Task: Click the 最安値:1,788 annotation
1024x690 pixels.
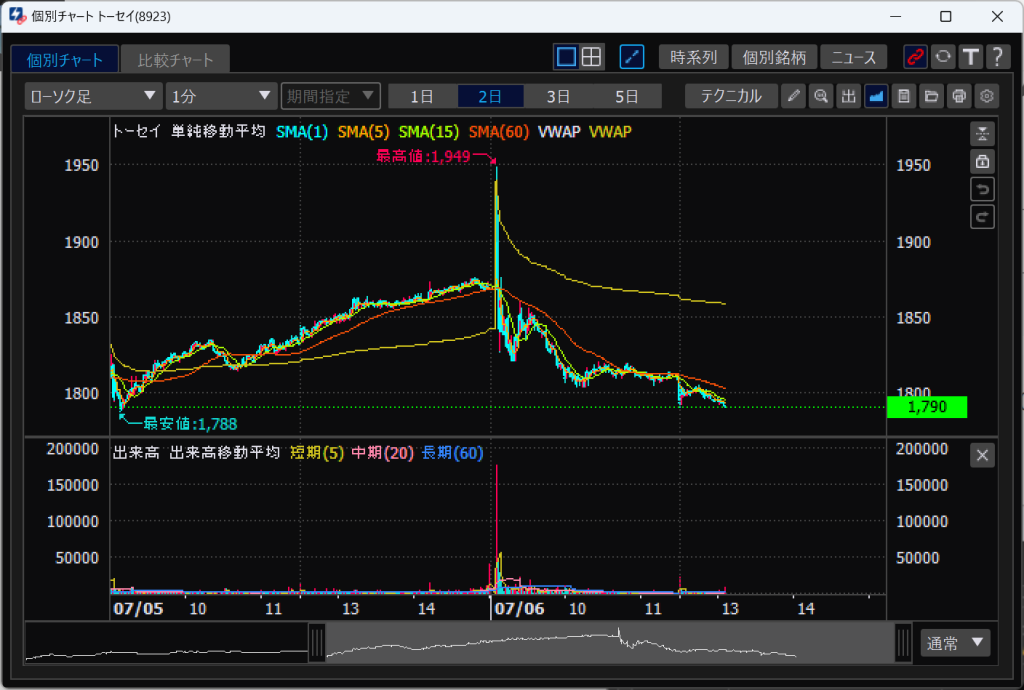Action: pyautogui.click(x=190, y=424)
